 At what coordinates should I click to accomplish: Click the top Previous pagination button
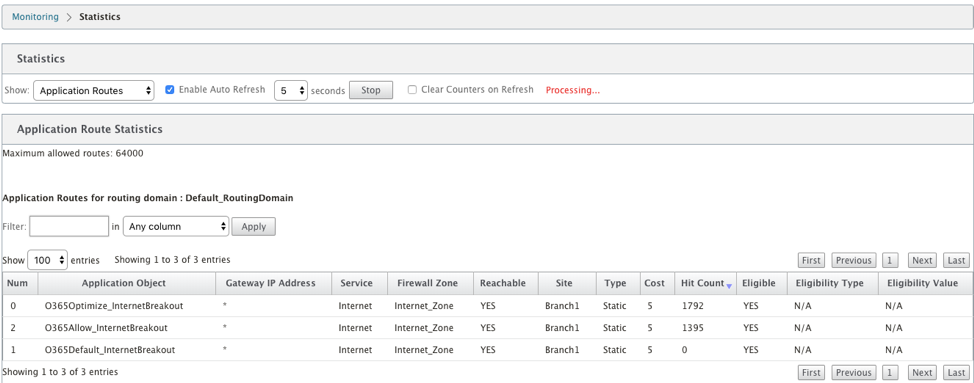pos(853,261)
